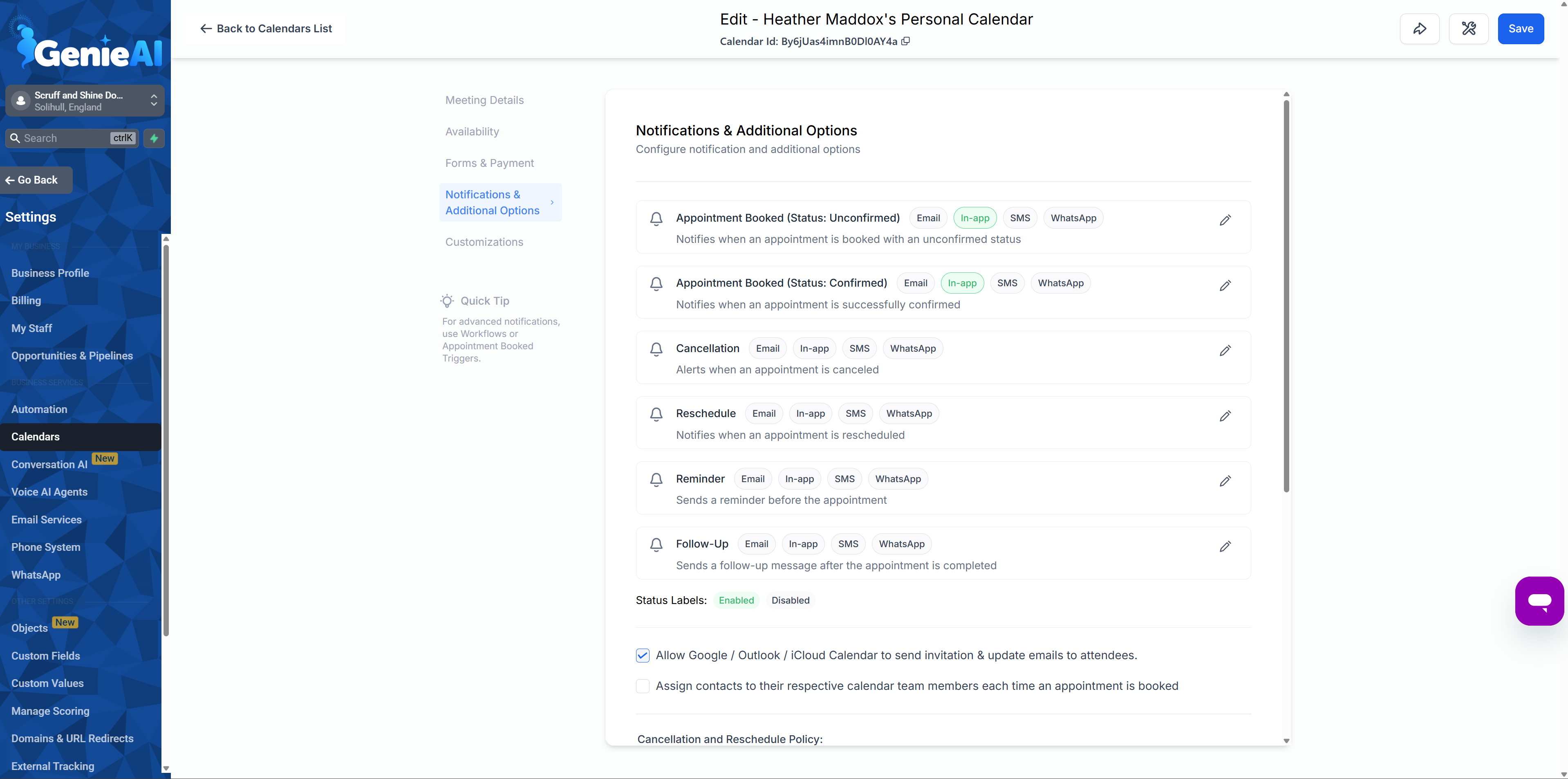
Task: Edit the Follow-Up notification via pencil icon
Action: pyautogui.click(x=1225, y=546)
